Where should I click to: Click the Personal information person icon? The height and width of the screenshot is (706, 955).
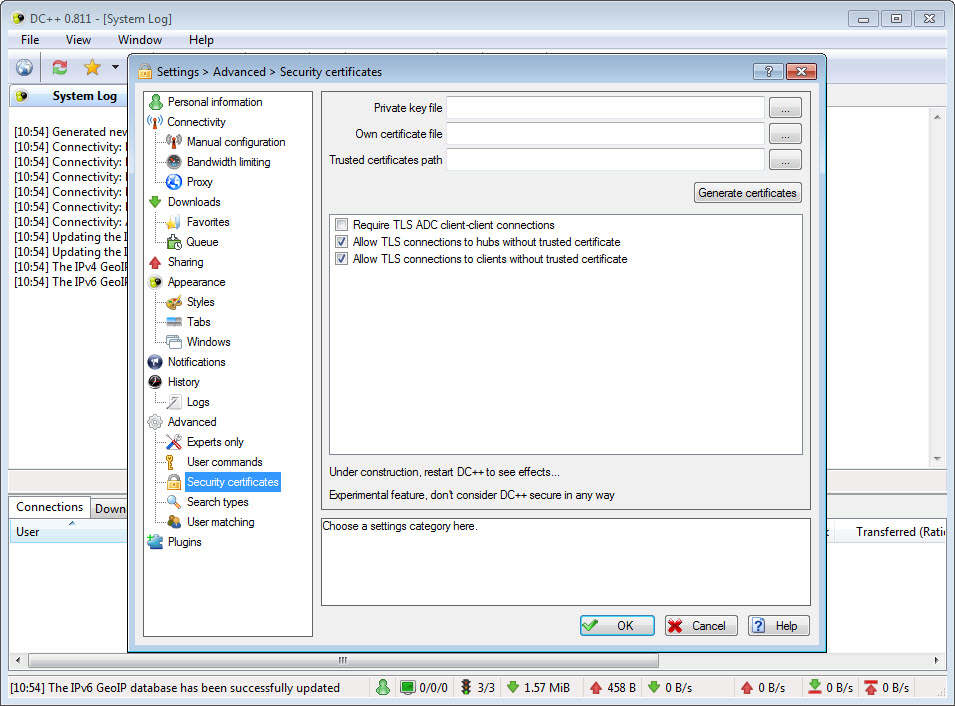155,102
